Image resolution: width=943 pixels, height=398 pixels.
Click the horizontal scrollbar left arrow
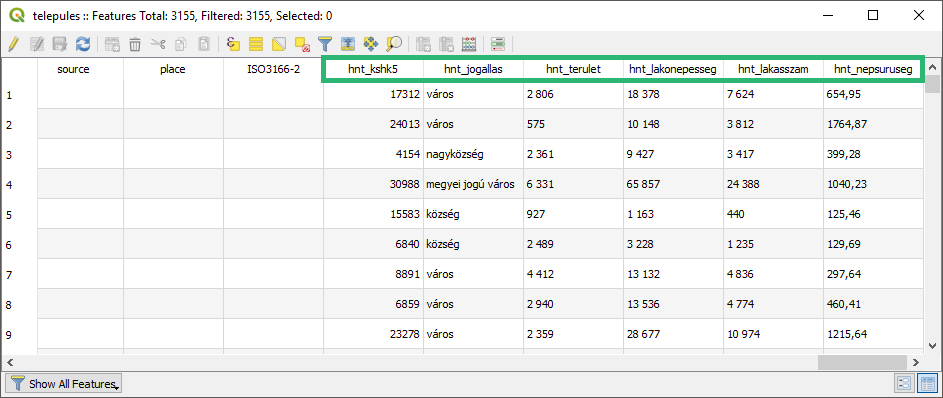[x=9, y=362]
